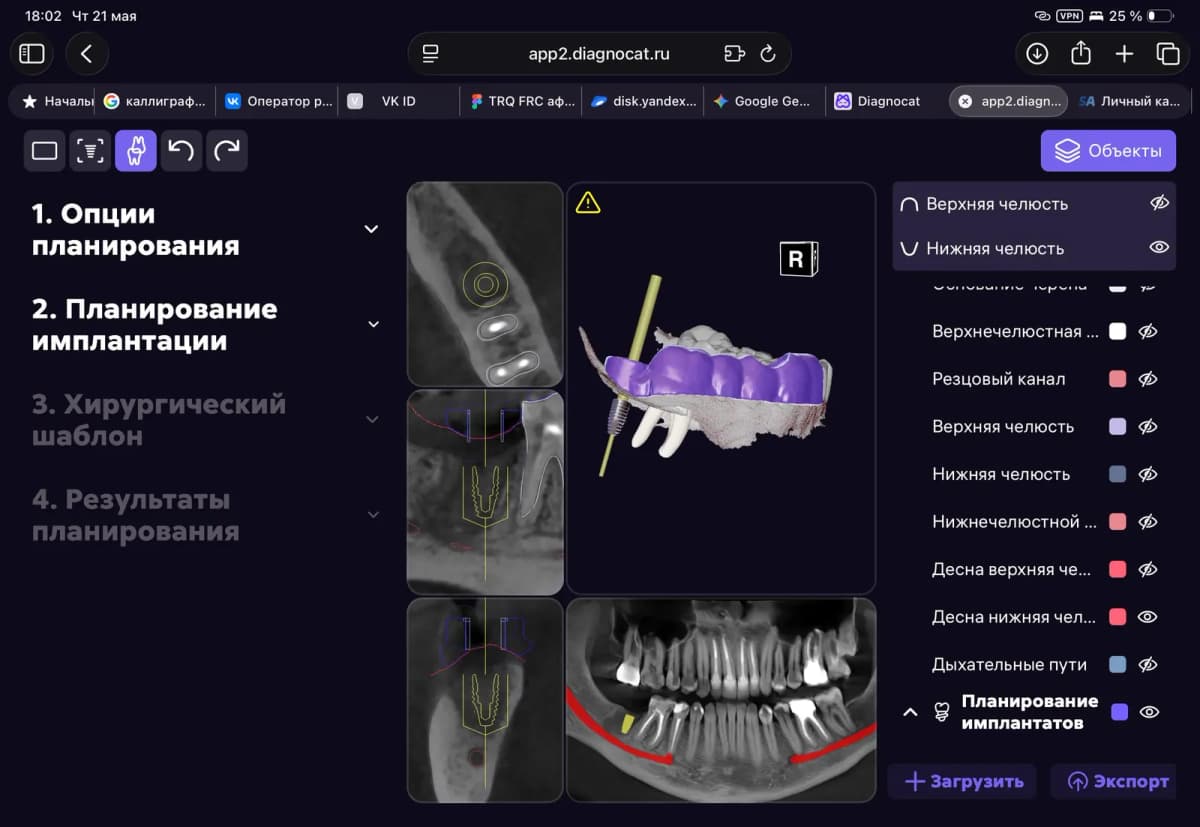Open the page reader menu icon
Viewport: 1200px width, 827px height.
click(431, 54)
